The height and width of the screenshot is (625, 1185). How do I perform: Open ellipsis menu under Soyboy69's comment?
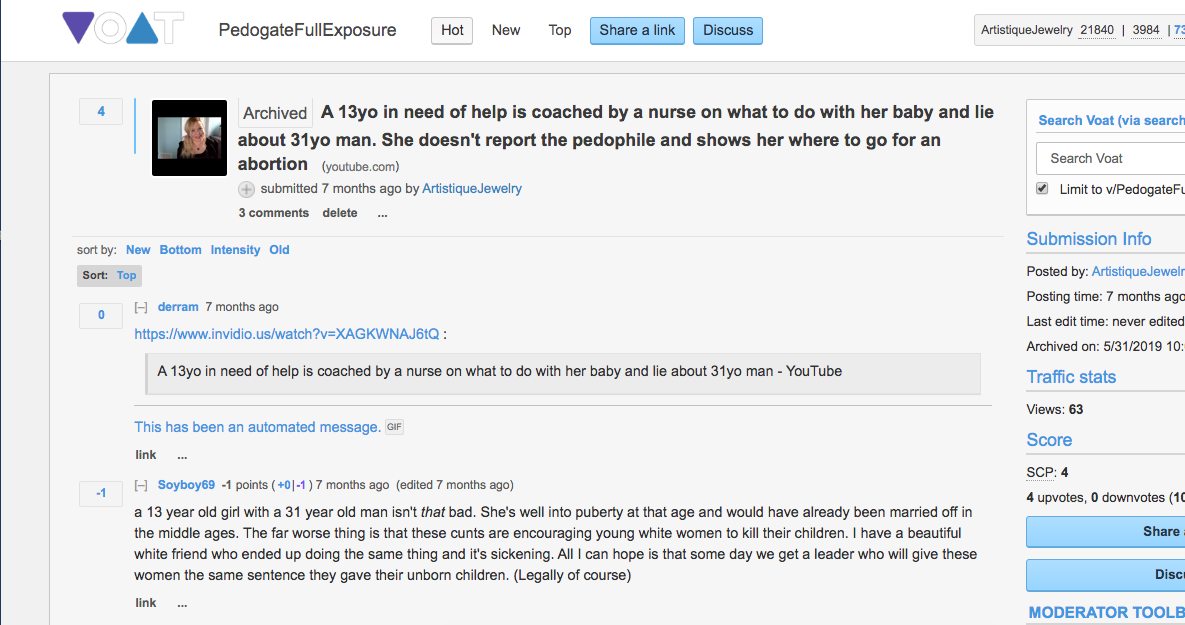[x=182, y=603]
